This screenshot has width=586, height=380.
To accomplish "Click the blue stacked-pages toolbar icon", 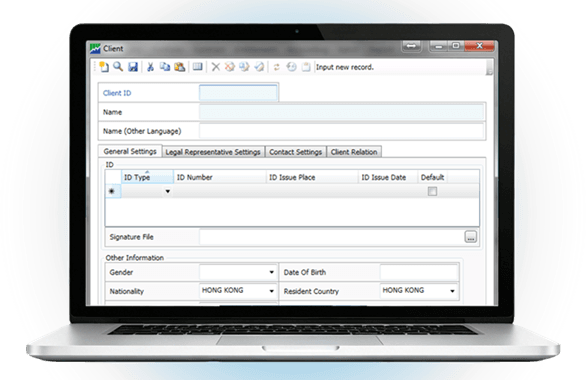I will (x=244, y=67).
